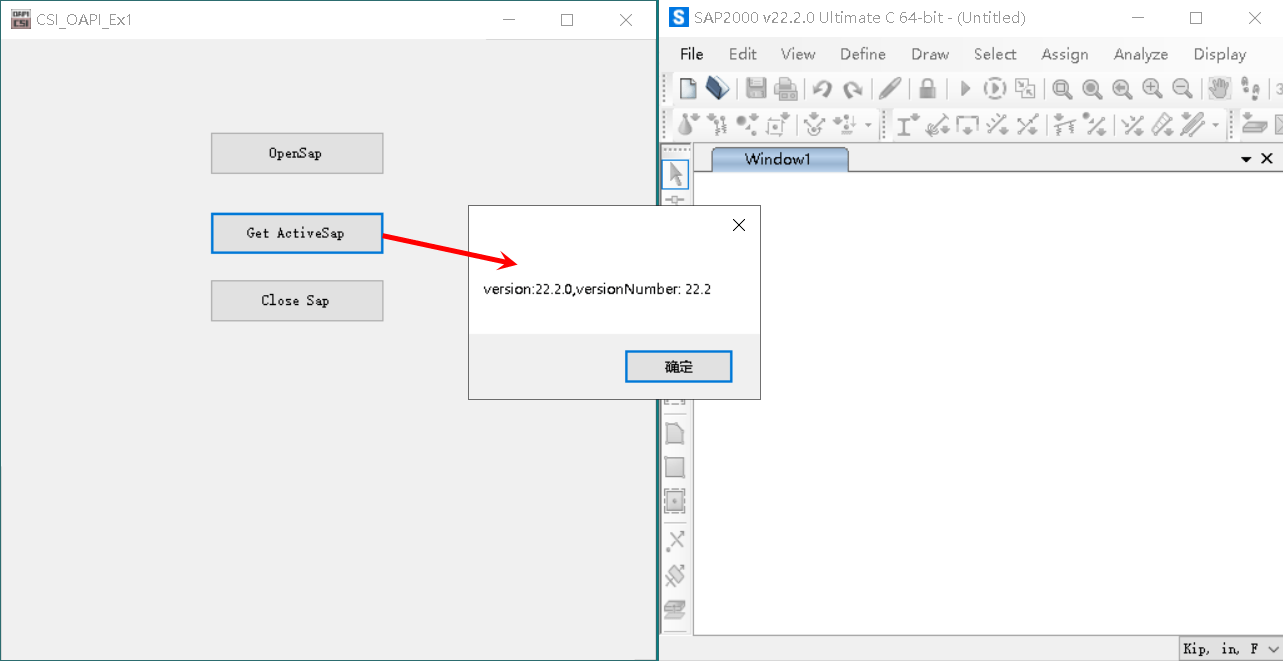Click the Redo arrow icon
Image resolution: width=1283 pixels, height=661 pixels.
pyautogui.click(x=852, y=89)
